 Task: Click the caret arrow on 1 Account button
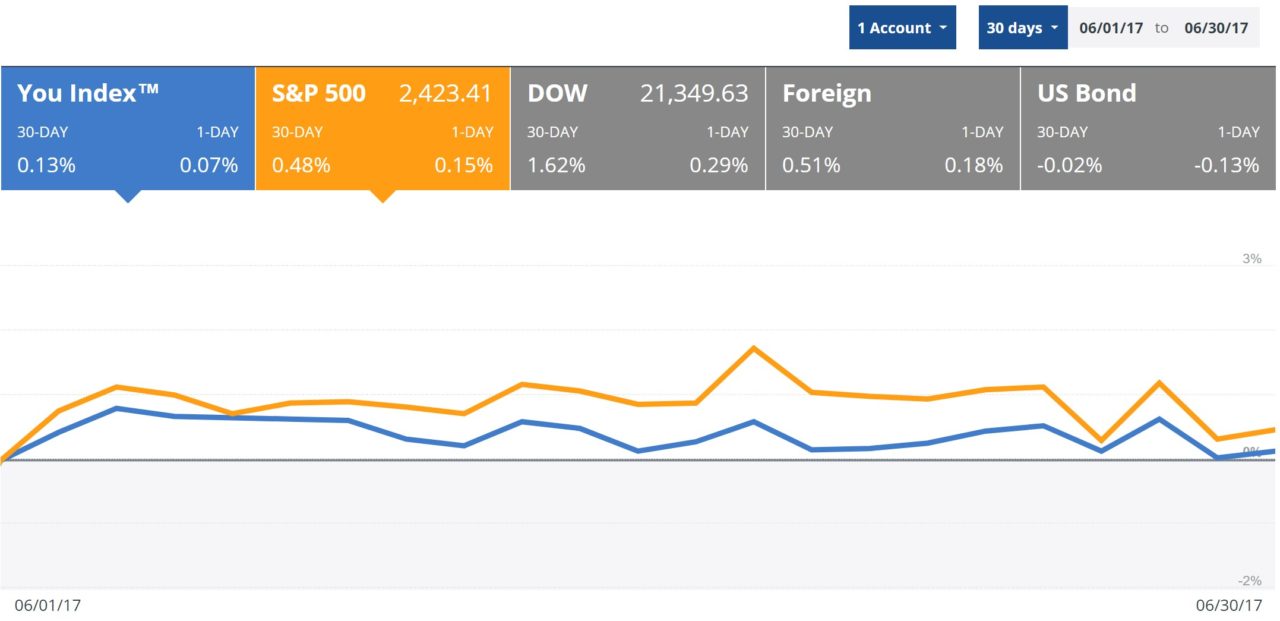point(942,28)
